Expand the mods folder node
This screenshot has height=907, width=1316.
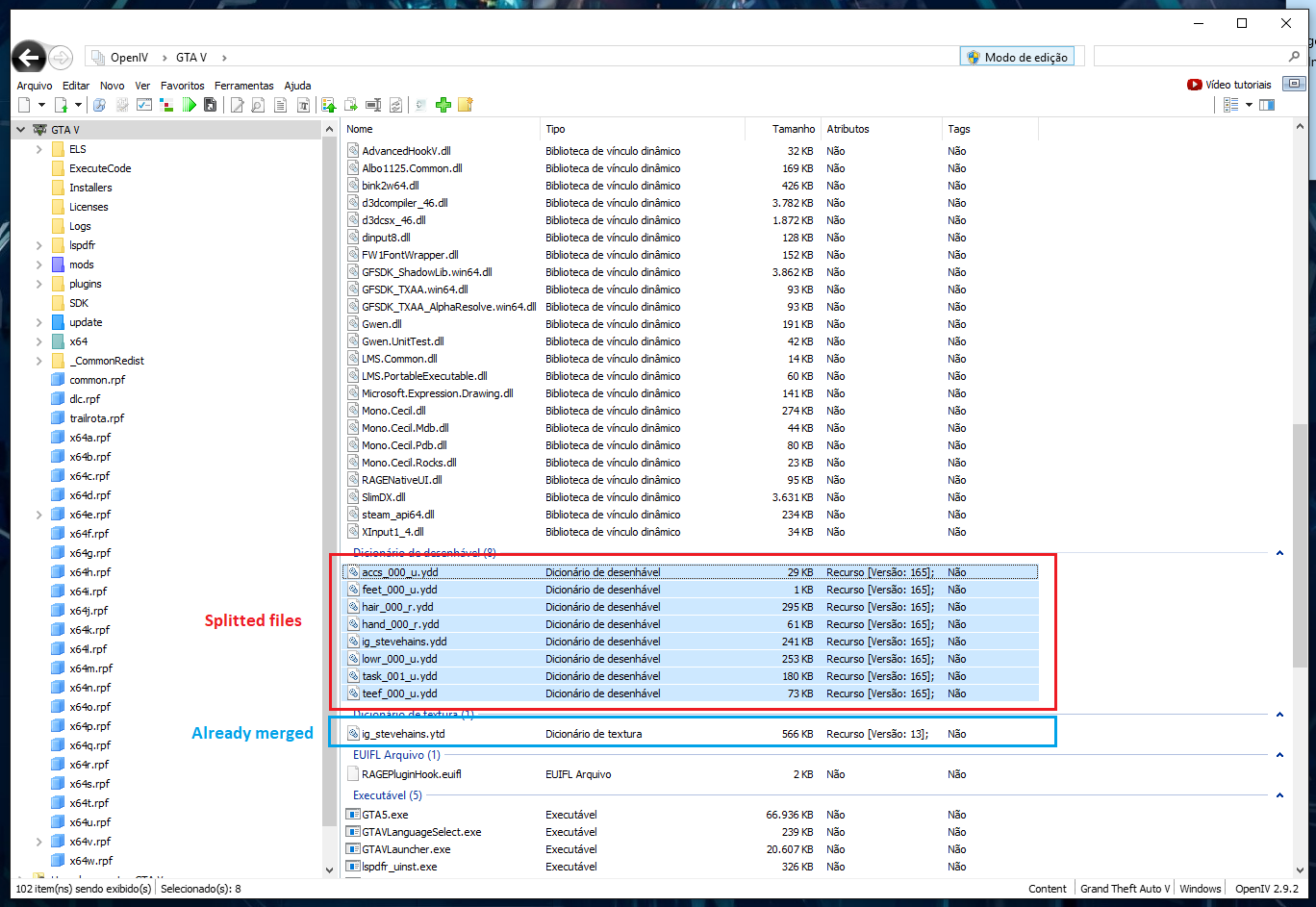38,265
